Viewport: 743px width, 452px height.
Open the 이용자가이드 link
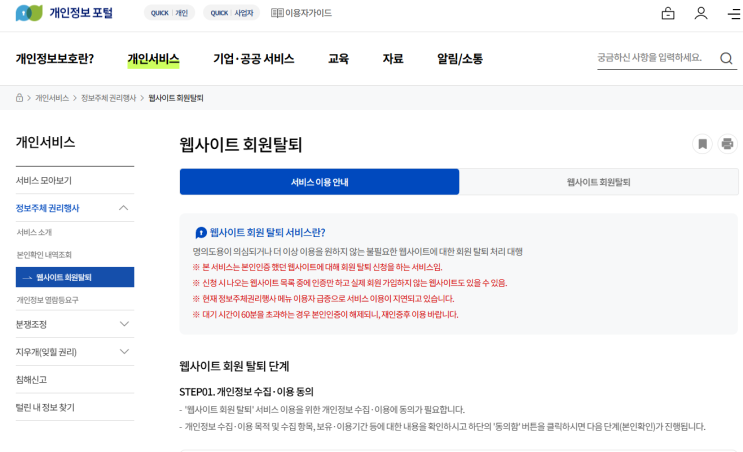[x=301, y=13]
